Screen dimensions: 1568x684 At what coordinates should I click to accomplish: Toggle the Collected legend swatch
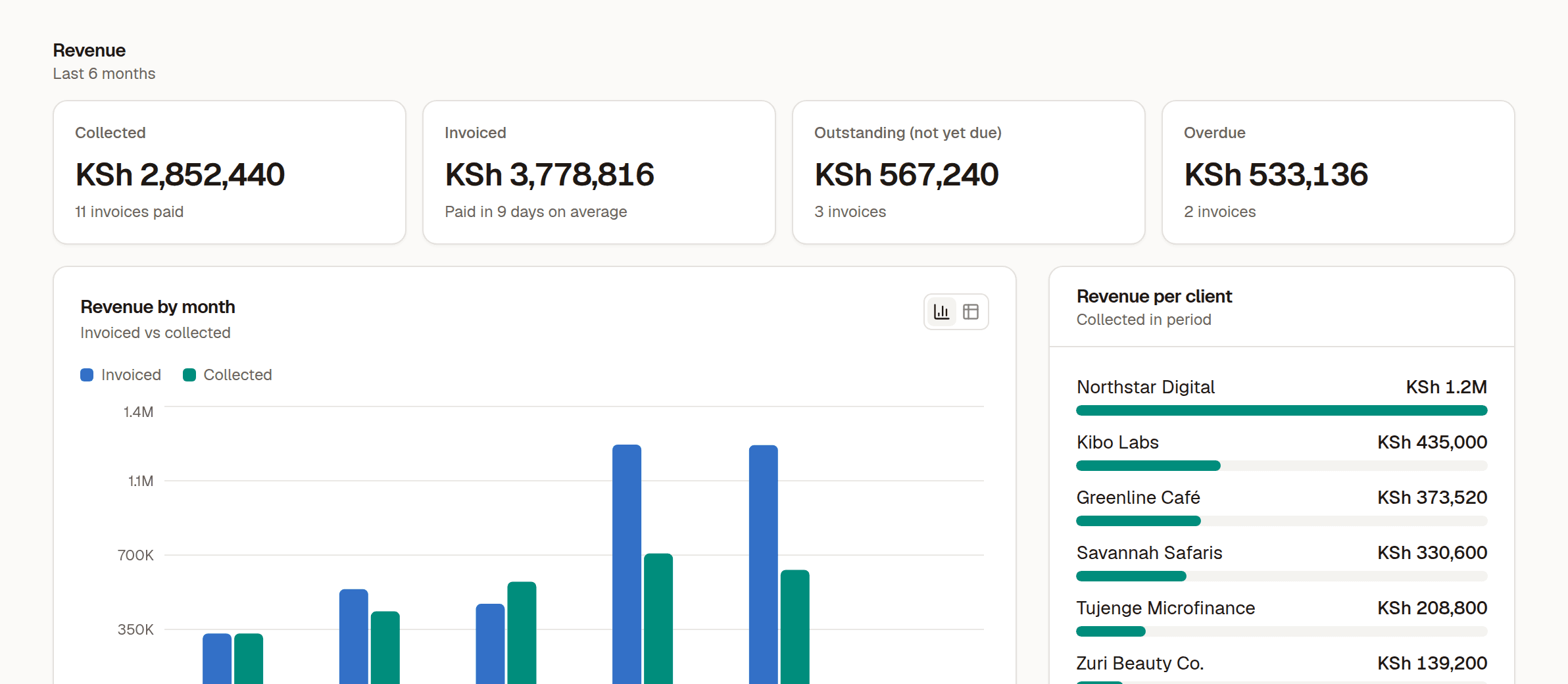(189, 375)
